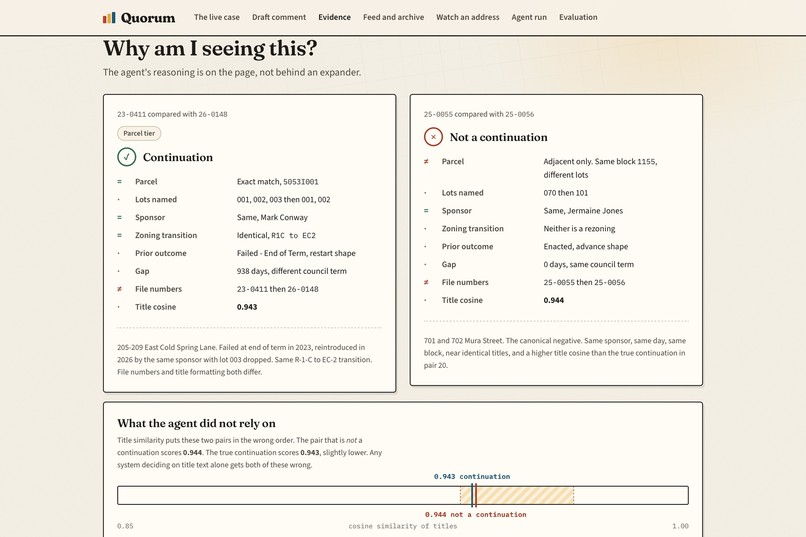Viewport: 806px width, 537px height.
Task: Click the not-equal icon beside File numbers 25-0055
Action: [426, 282]
